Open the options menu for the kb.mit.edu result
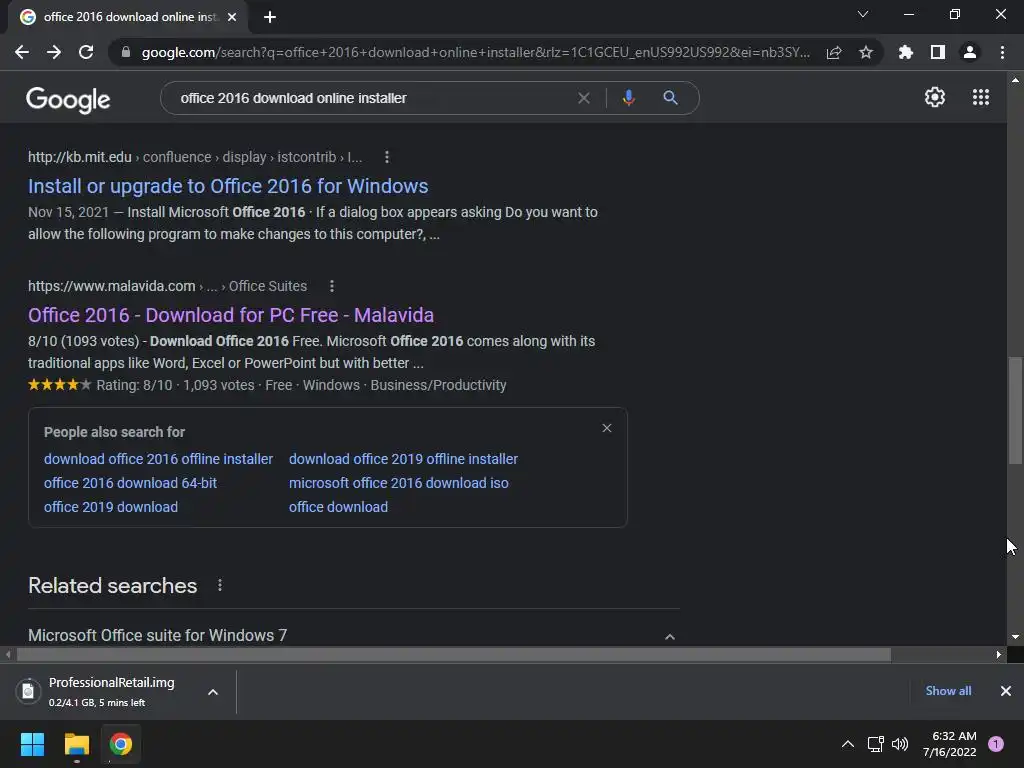This screenshot has width=1024, height=768. (387, 157)
